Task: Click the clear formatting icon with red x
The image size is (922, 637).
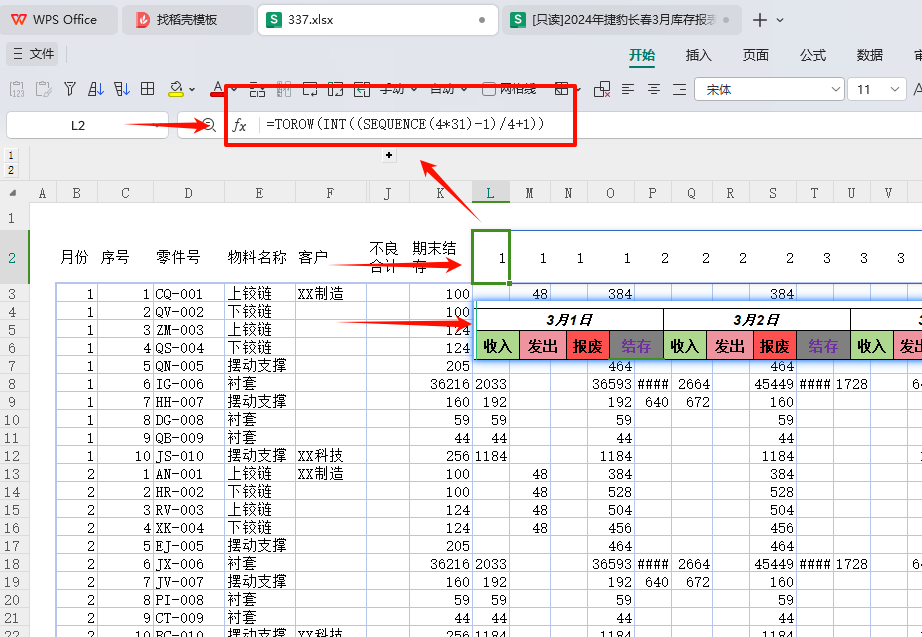Action: [602, 89]
